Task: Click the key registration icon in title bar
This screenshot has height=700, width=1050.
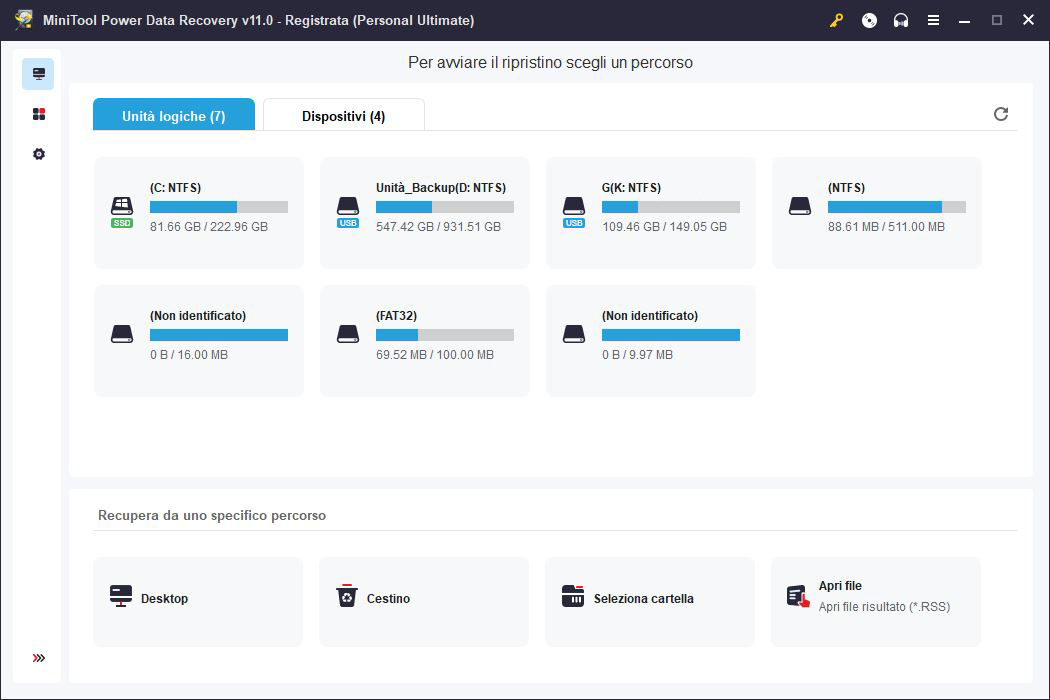Action: coord(837,20)
